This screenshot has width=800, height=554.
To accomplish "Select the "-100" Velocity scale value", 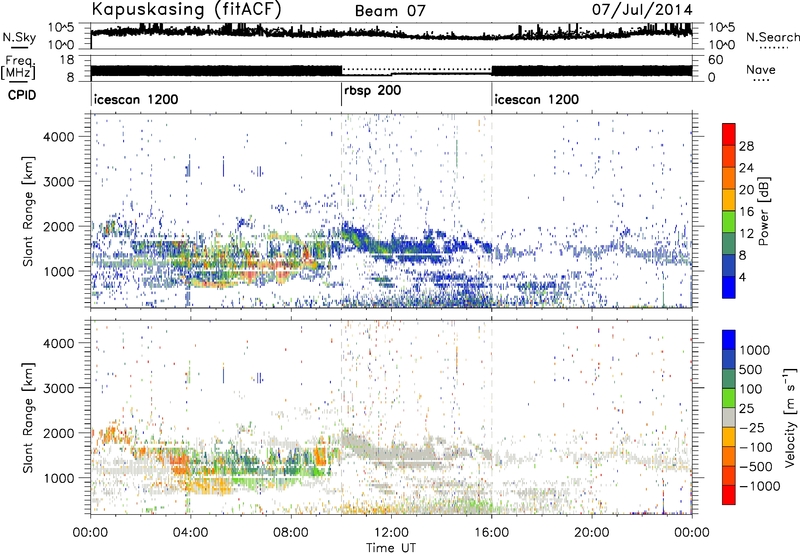I will tap(755, 447).
